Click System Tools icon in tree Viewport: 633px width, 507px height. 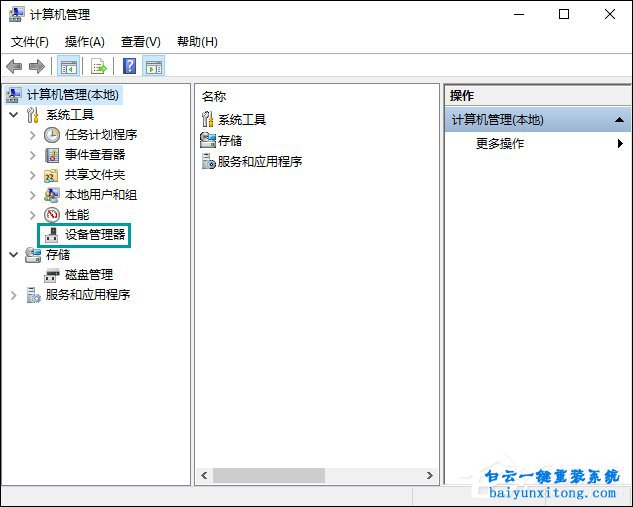point(33,115)
